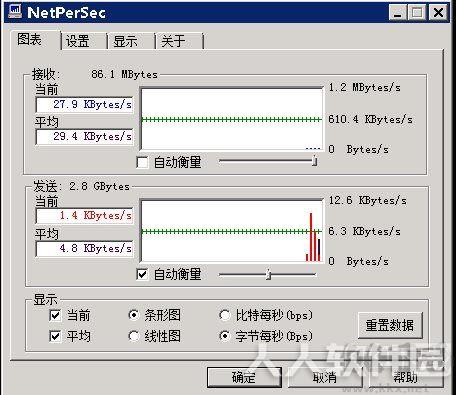This screenshot has width=456, height=395.
Task: Select 字节每秒 (Bps) units
Action: (x=225, y=336)
